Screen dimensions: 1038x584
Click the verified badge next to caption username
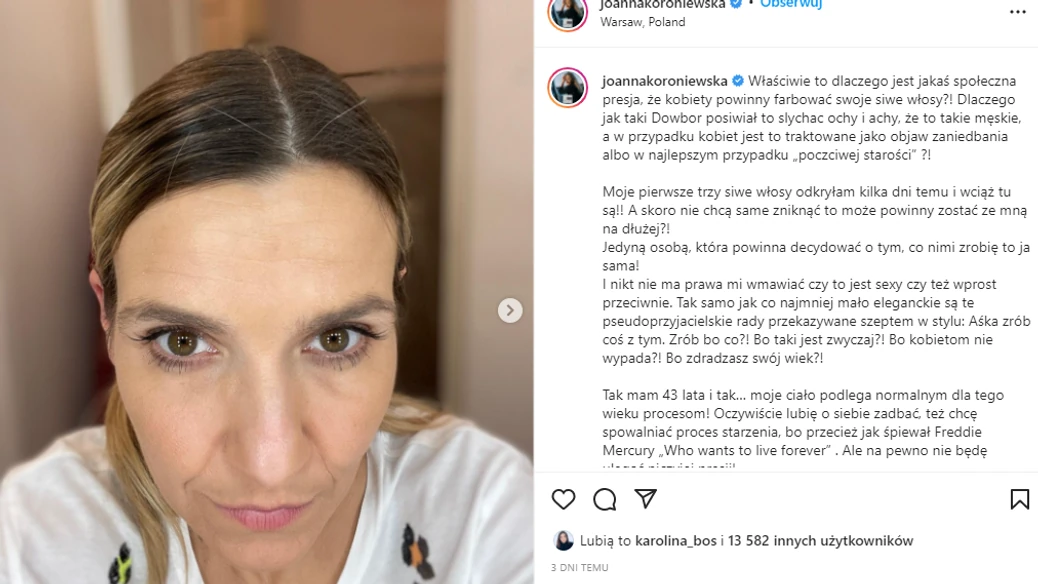[x=737, y=81]
